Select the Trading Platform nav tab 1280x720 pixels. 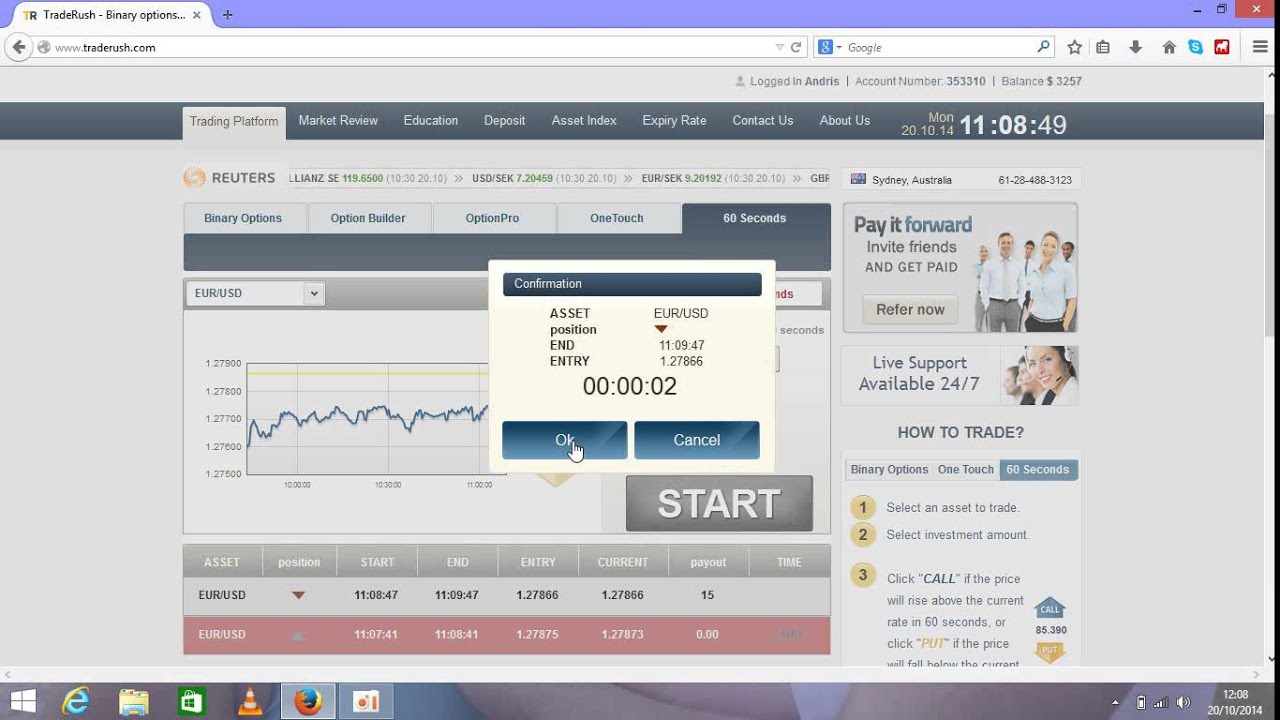[234, 122]
